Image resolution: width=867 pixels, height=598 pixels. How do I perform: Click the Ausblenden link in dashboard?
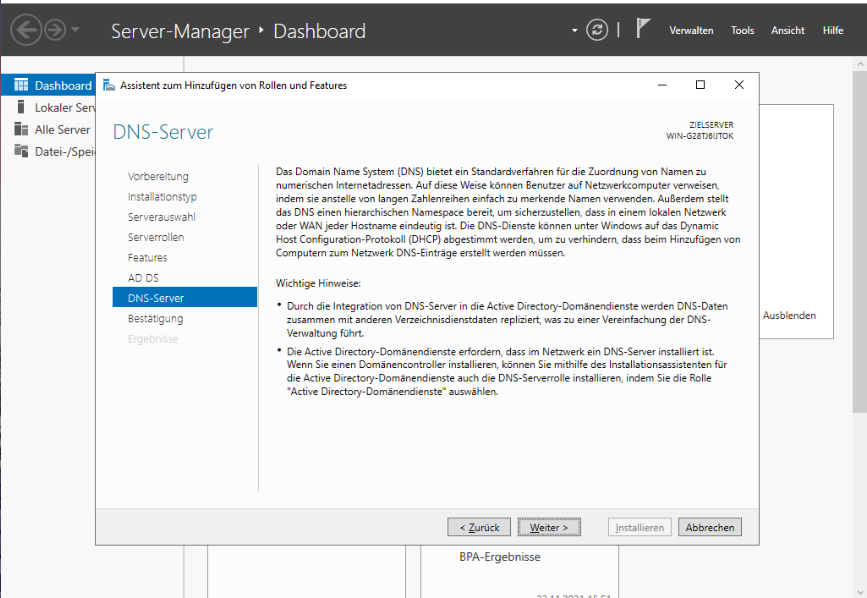point(789,315)
